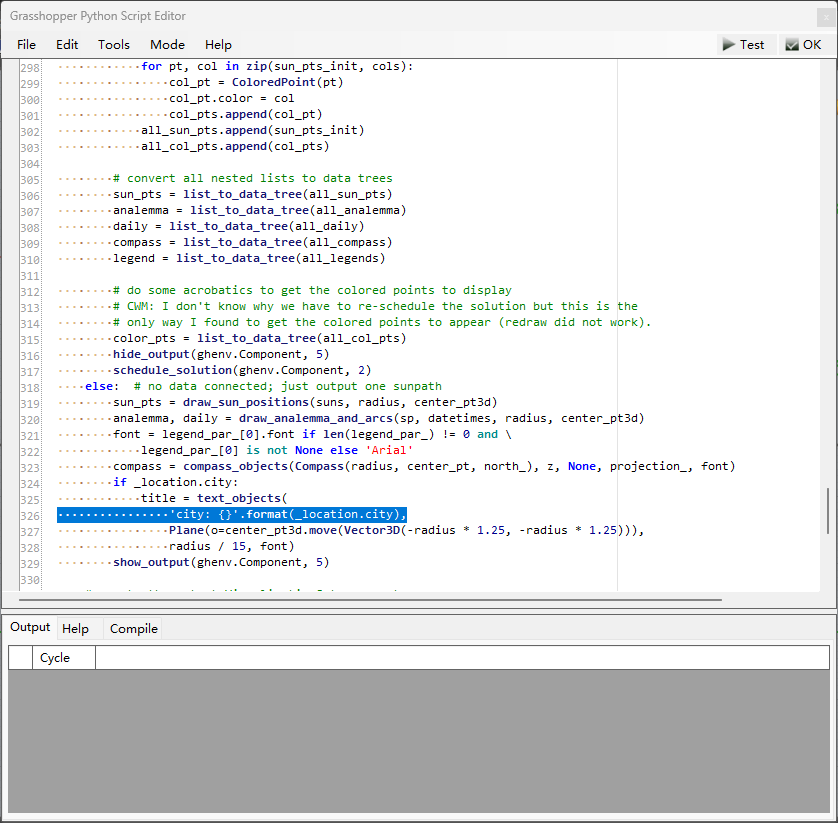This screenshot has height=823, width=838.
Task: Click the line 'col_pt.color = col'
Action: pyautogui.click(x=231, y=98)
